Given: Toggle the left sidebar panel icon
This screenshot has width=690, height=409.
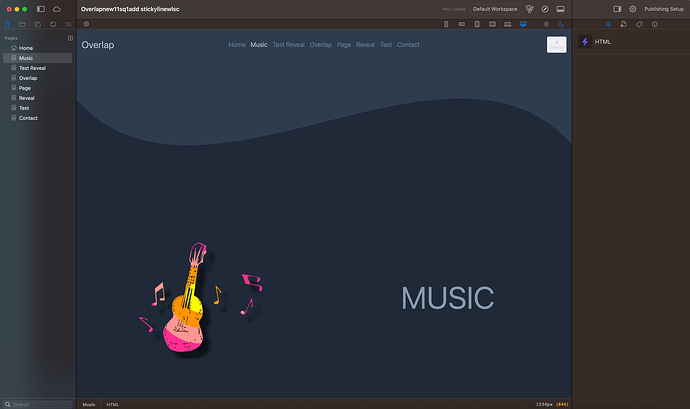Looking at the screenshot, I should [x=41, y=9].
